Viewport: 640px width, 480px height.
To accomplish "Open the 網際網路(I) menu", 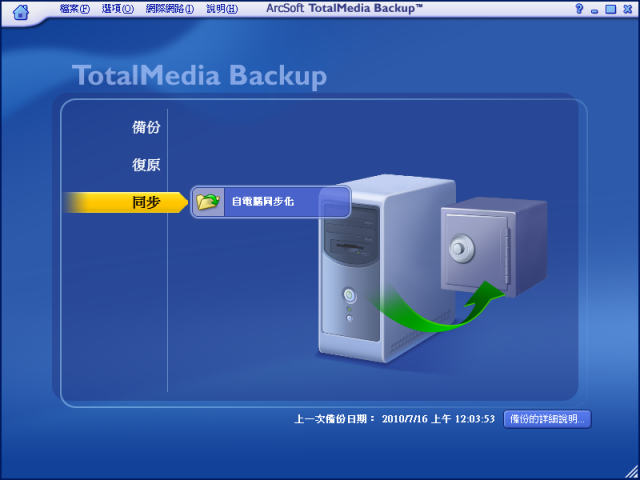I will tap(170, 9).
